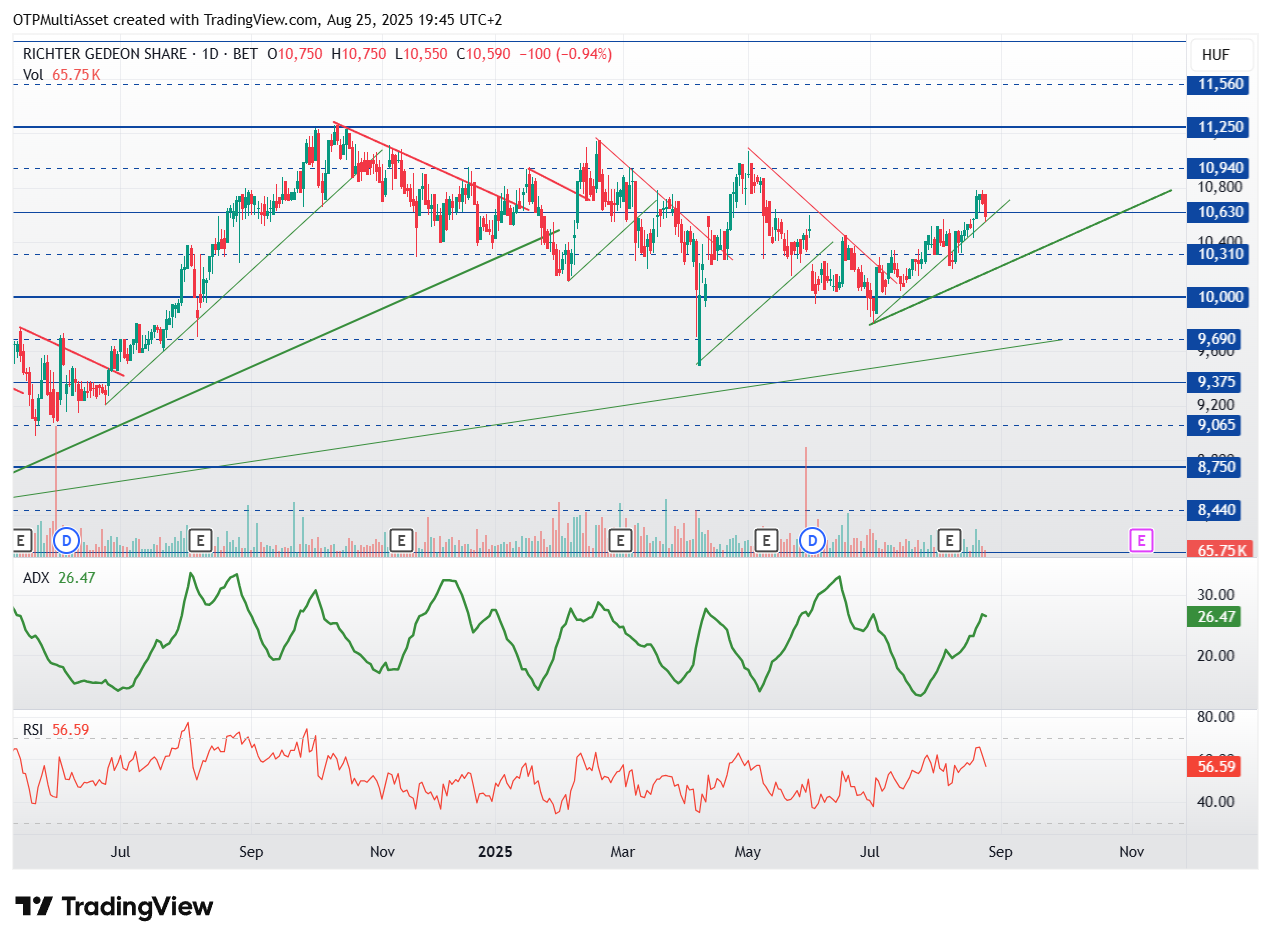Click the 10,630 price level label
1271x944 pixels.
coord(1220,212)
